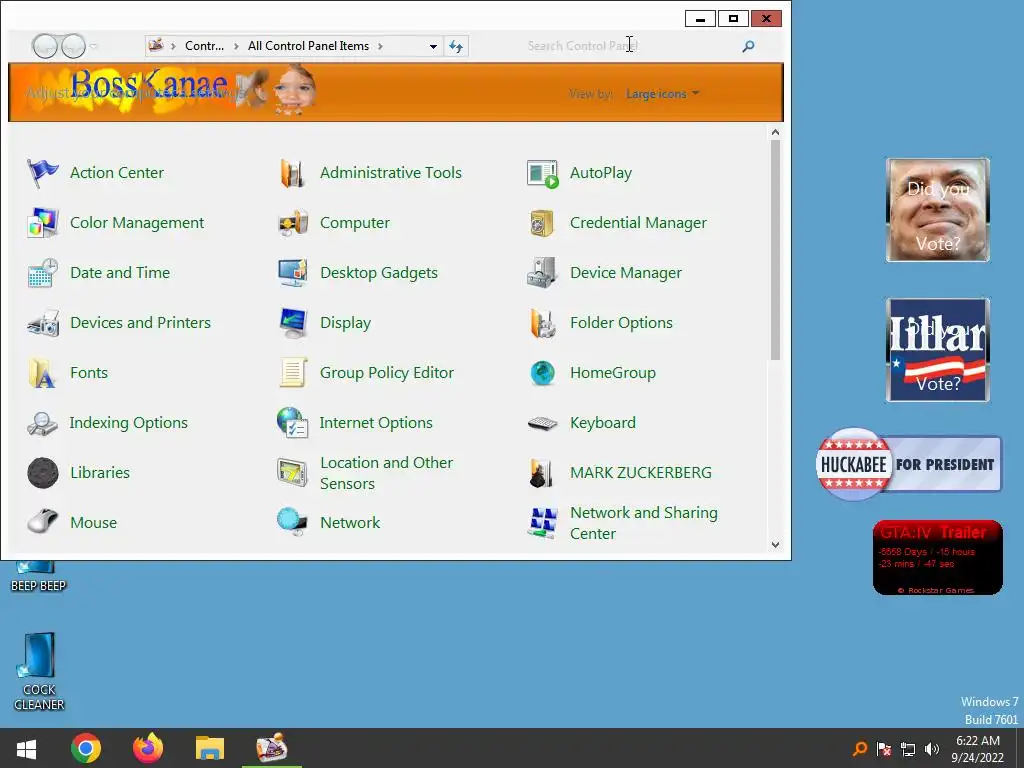Open the Display monitor icon
1024x768 pixels.
293,323
